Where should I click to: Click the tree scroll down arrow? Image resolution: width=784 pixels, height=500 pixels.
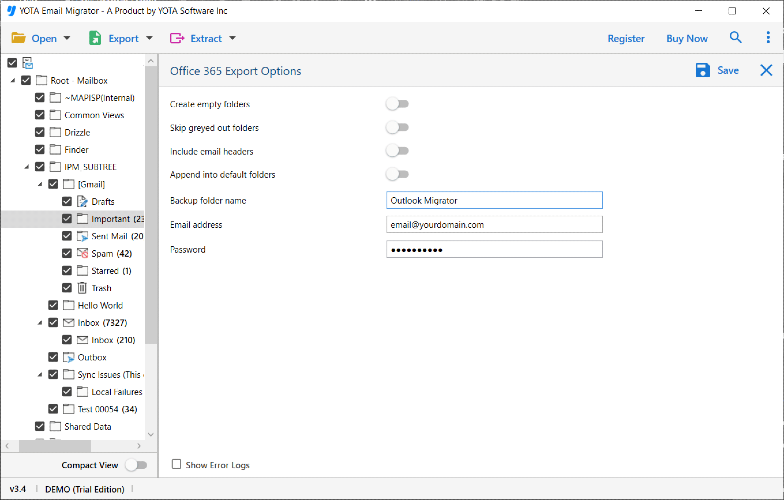[151, 434]
